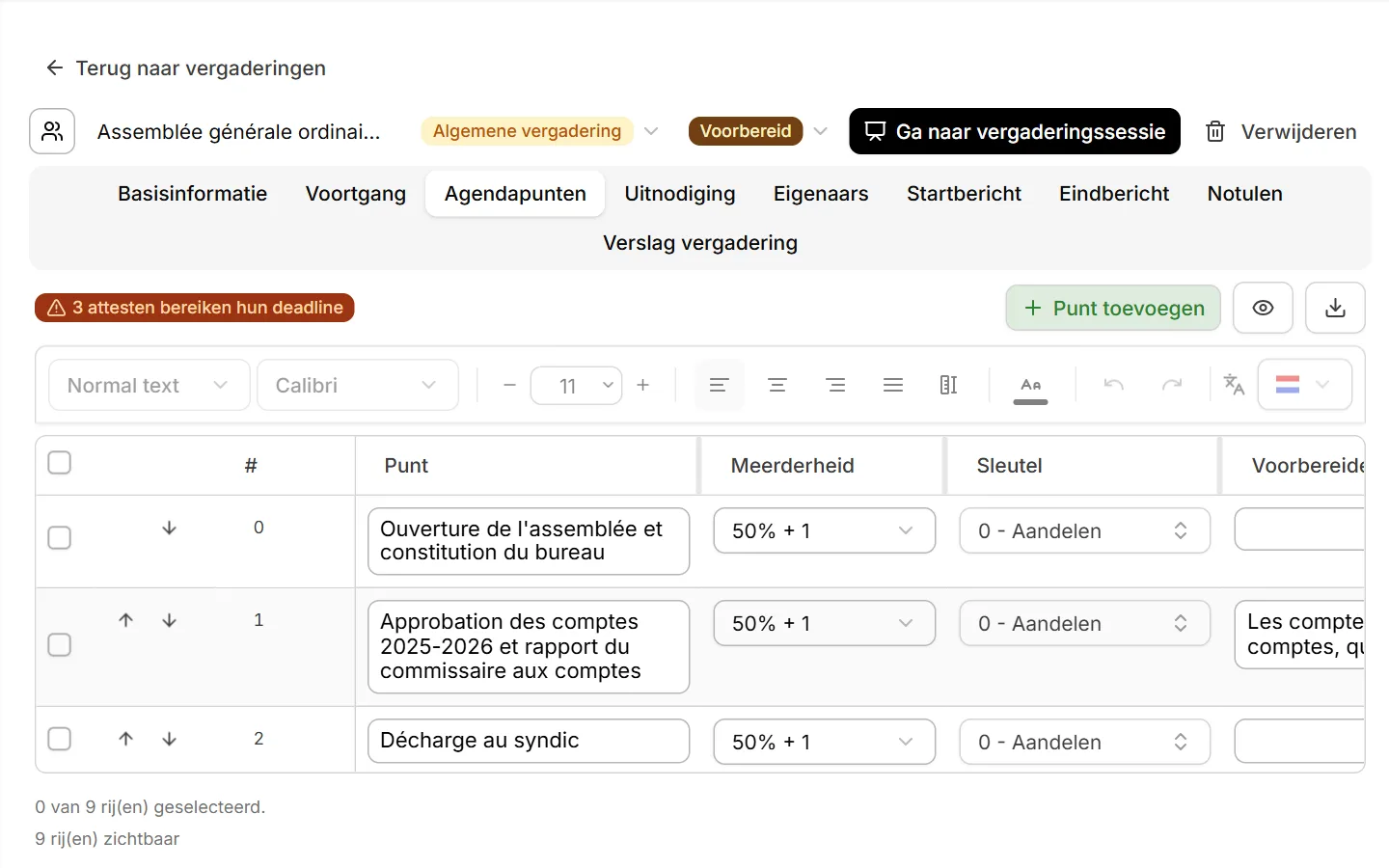1389x868 pixels.
Task: Toggle the select-all header checkbox
Action: tap(60, 463)
